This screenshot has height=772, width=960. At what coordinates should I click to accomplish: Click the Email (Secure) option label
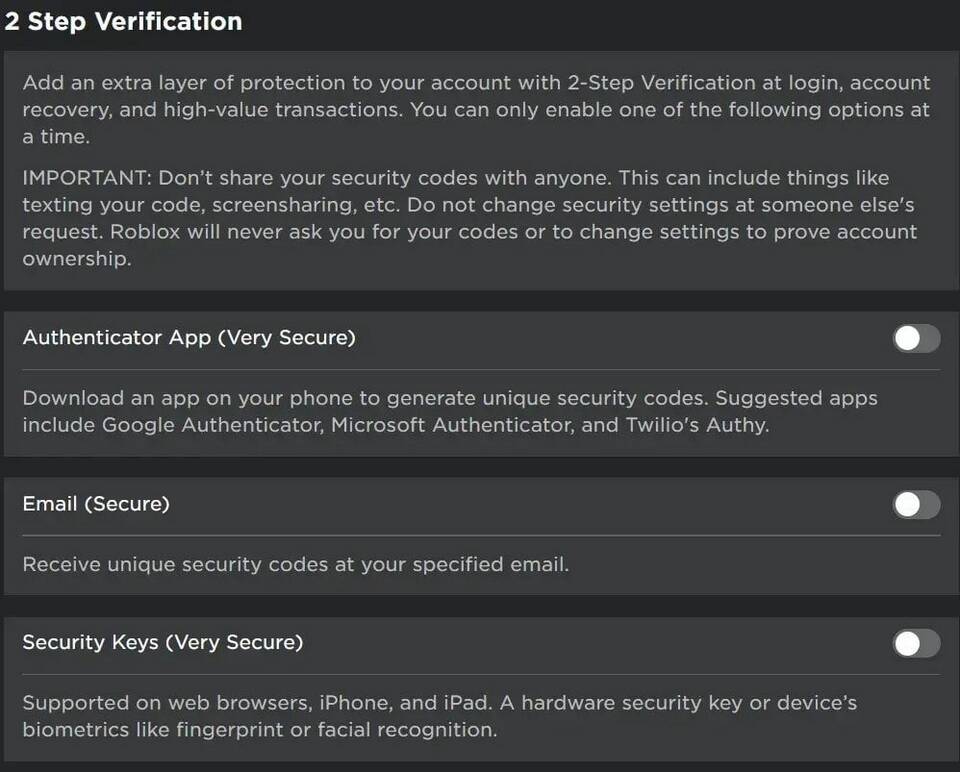(x=96, y=504)
